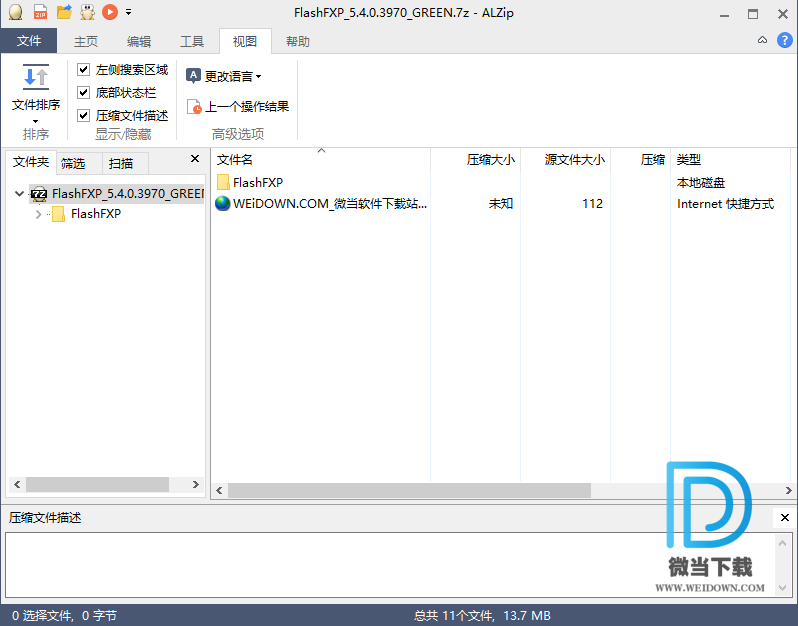The height and width of the screenshot is (626, 798).
Task: Click the globe icon of WEiDOWN.COM shortcut
Action: coord(223,204)
